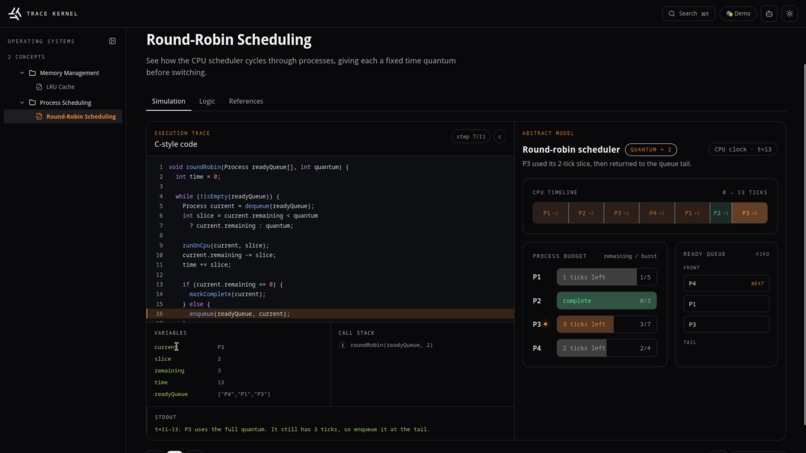Select P4 +2 segment in CPU timeline

click(656, 213)
